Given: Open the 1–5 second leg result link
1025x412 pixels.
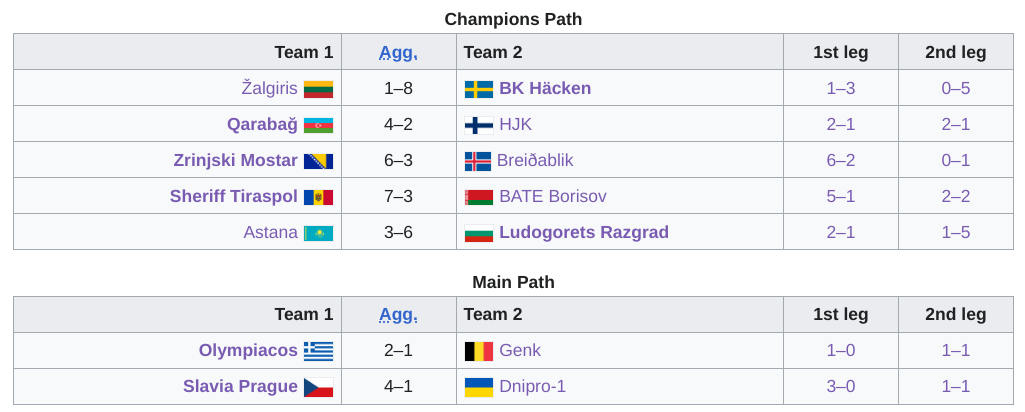Looking at the screenshot, I should point(956,232).
